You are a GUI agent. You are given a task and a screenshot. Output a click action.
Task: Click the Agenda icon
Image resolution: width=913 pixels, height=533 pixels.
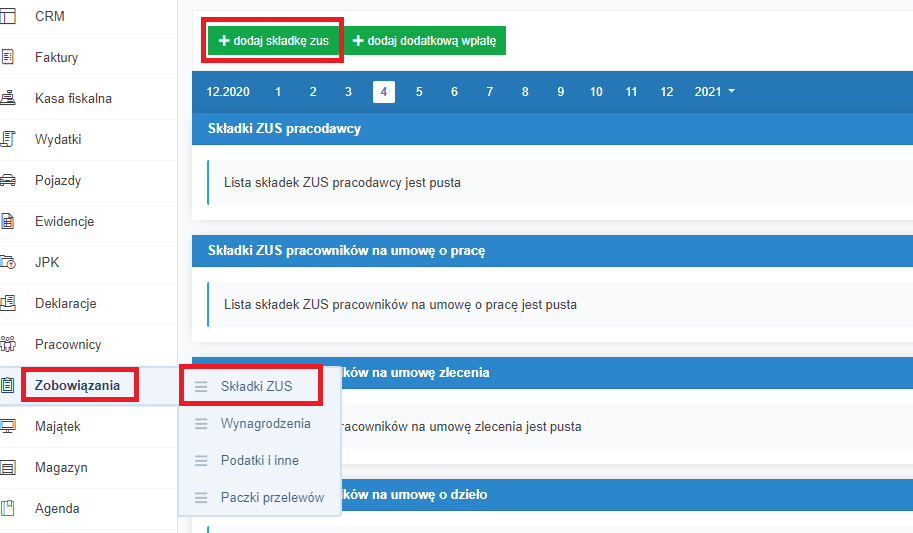coord(8,508)
